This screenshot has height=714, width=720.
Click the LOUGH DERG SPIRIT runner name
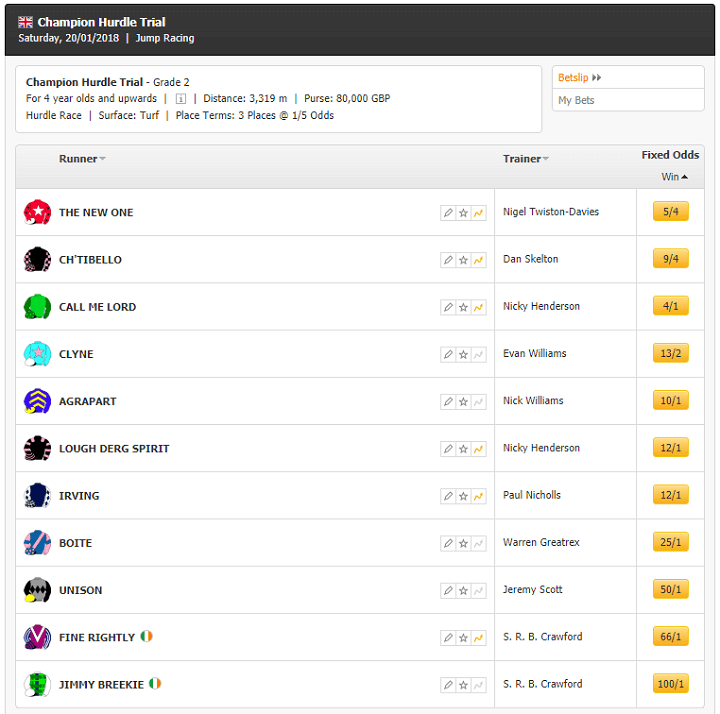[x=114, y=449]
